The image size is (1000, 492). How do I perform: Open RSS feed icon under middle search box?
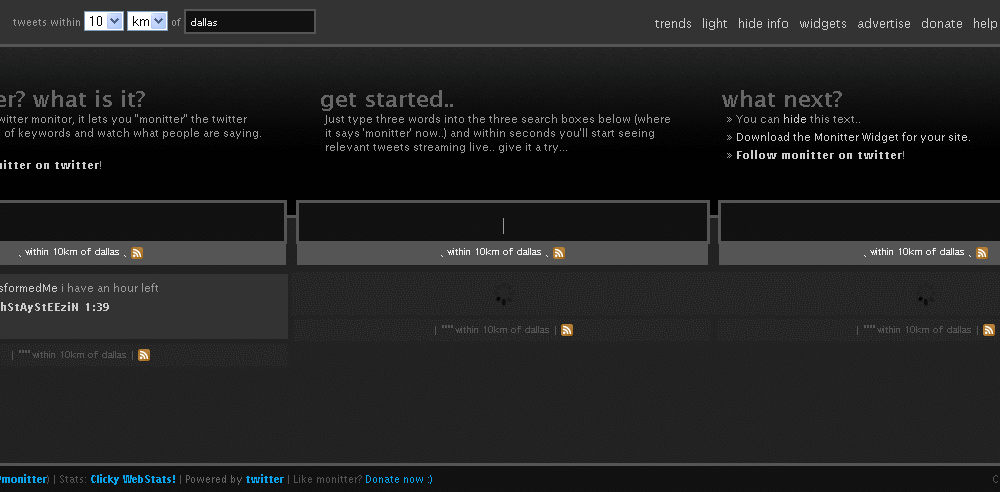click(x=559, y=253)
